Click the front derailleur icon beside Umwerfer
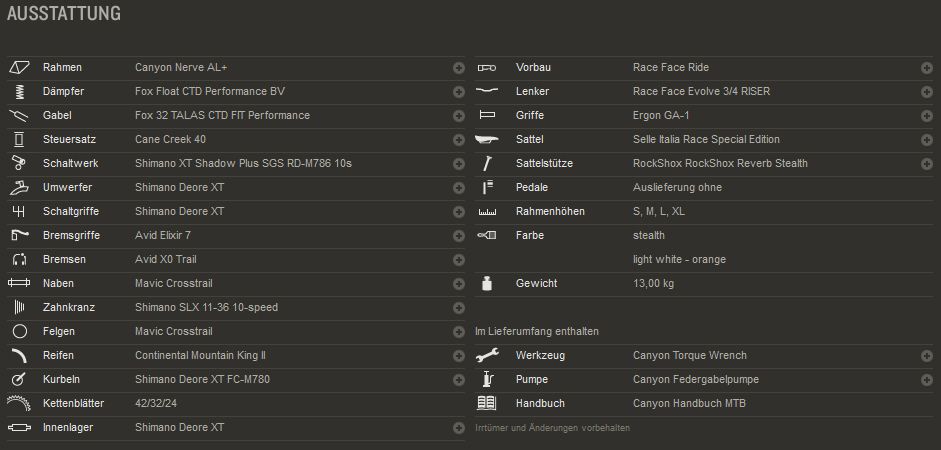Image resolution: width=941 pixels, height=450 pixels. (19, 187)
